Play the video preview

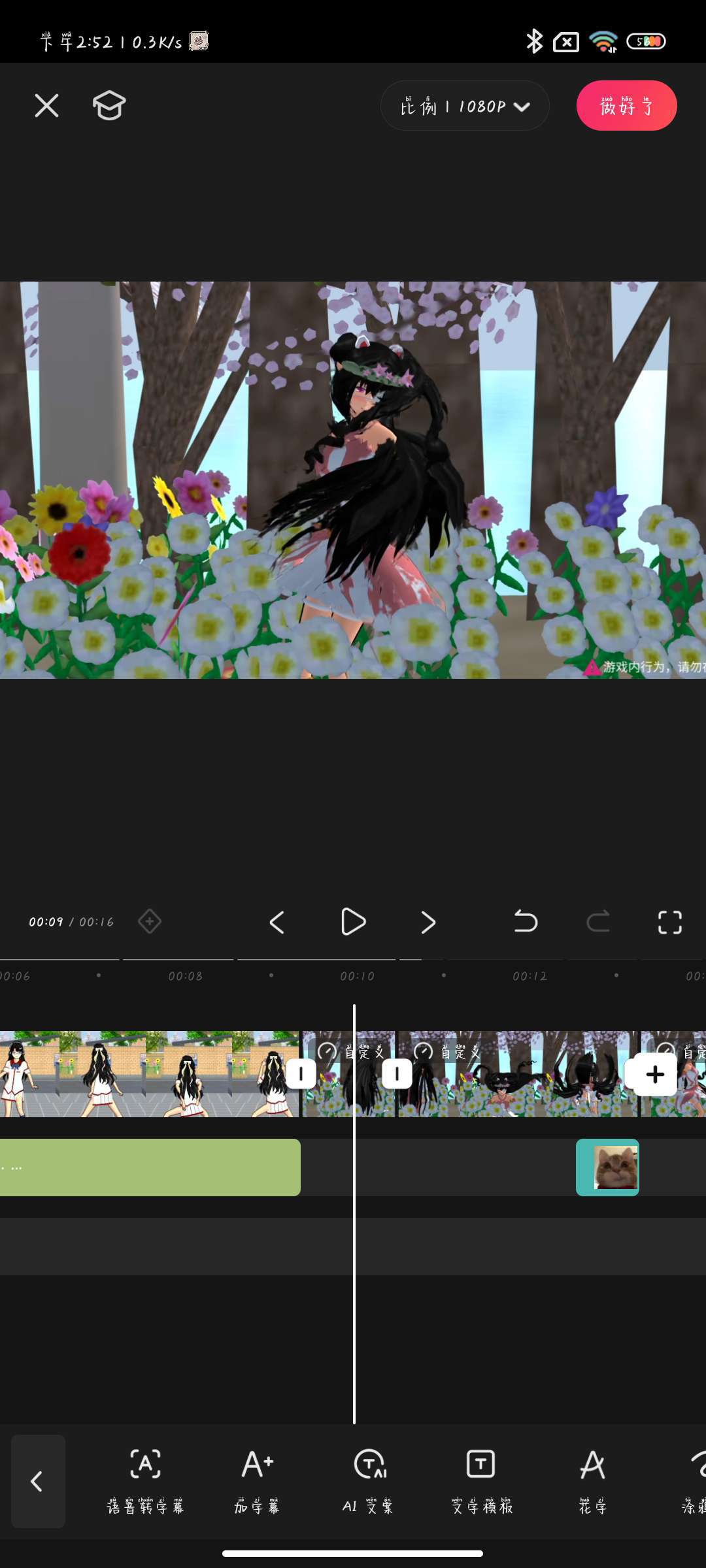(353, 922)
